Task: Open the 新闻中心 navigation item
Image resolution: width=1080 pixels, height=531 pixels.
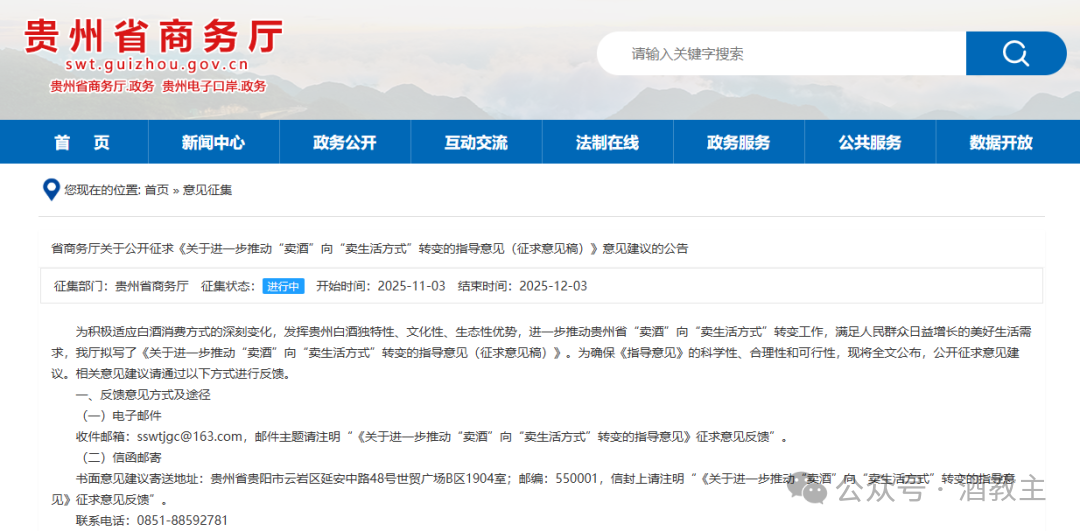Action: pos(214,143)
